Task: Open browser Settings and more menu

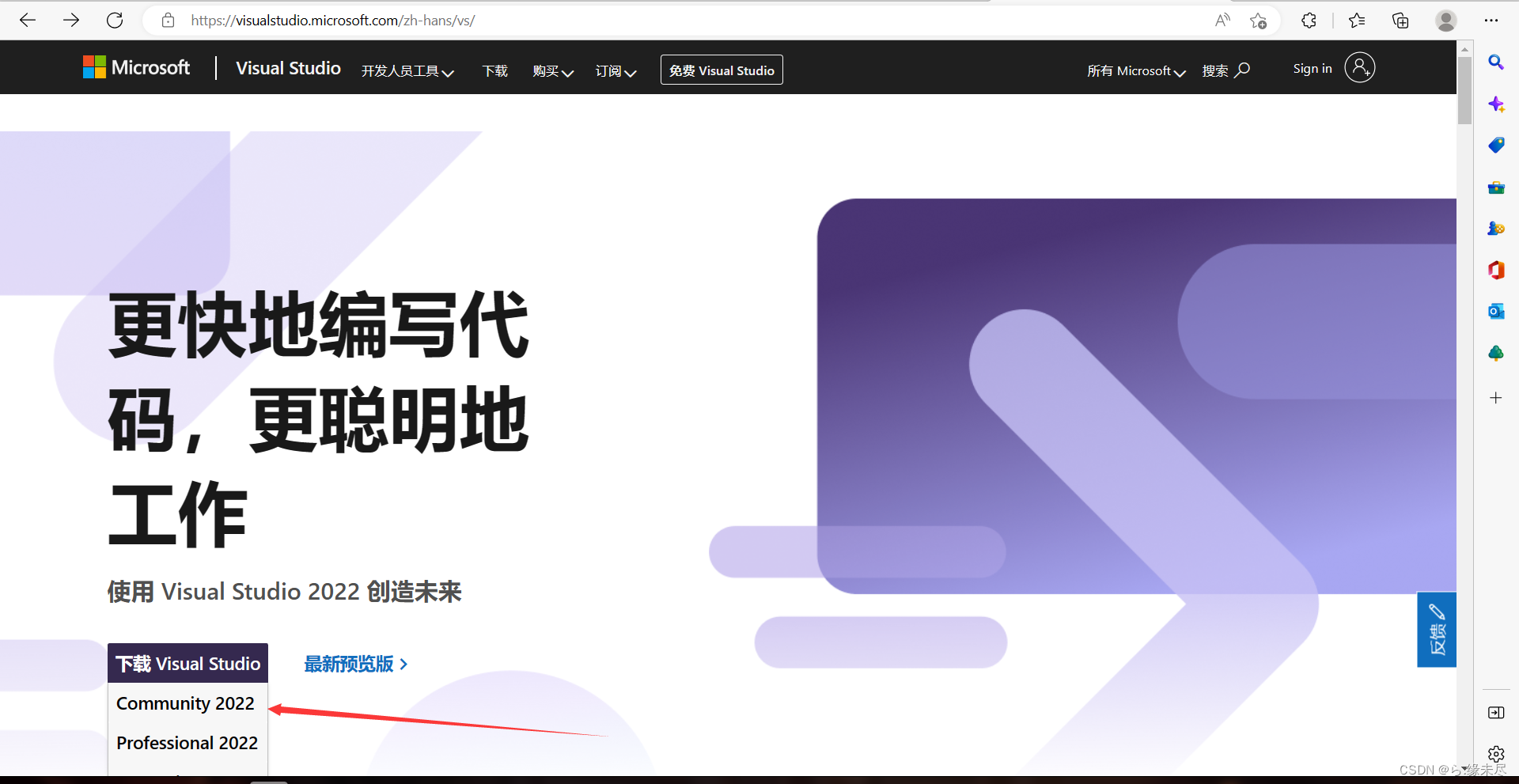Action: (1491, 21)
